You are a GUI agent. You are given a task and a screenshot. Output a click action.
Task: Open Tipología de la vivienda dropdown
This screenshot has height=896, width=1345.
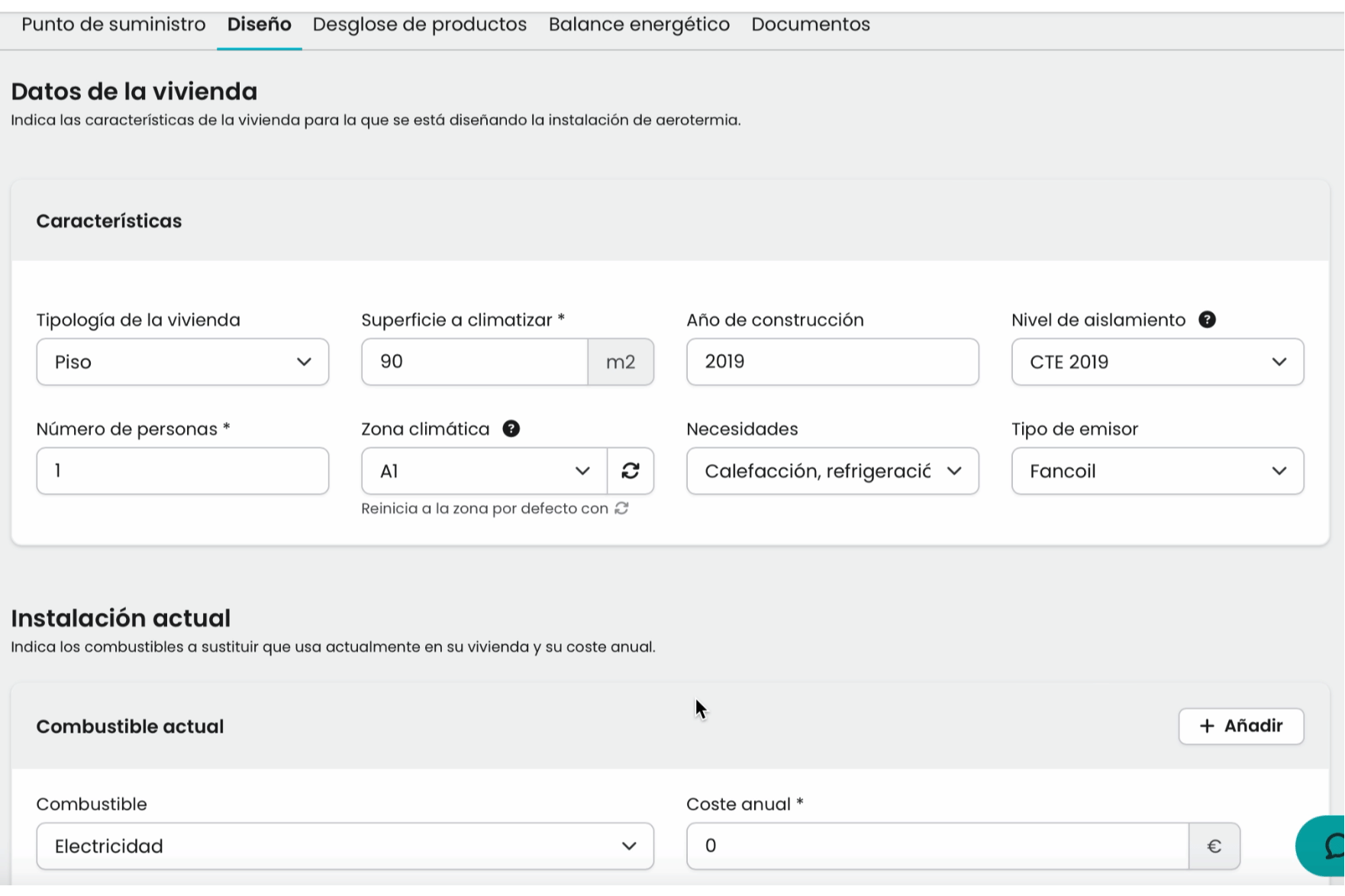(182, 362)
